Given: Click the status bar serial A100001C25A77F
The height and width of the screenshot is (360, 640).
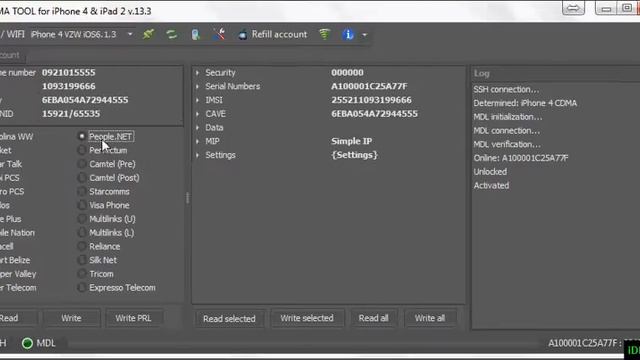Looking at the screenshot, I should point(584,343).
